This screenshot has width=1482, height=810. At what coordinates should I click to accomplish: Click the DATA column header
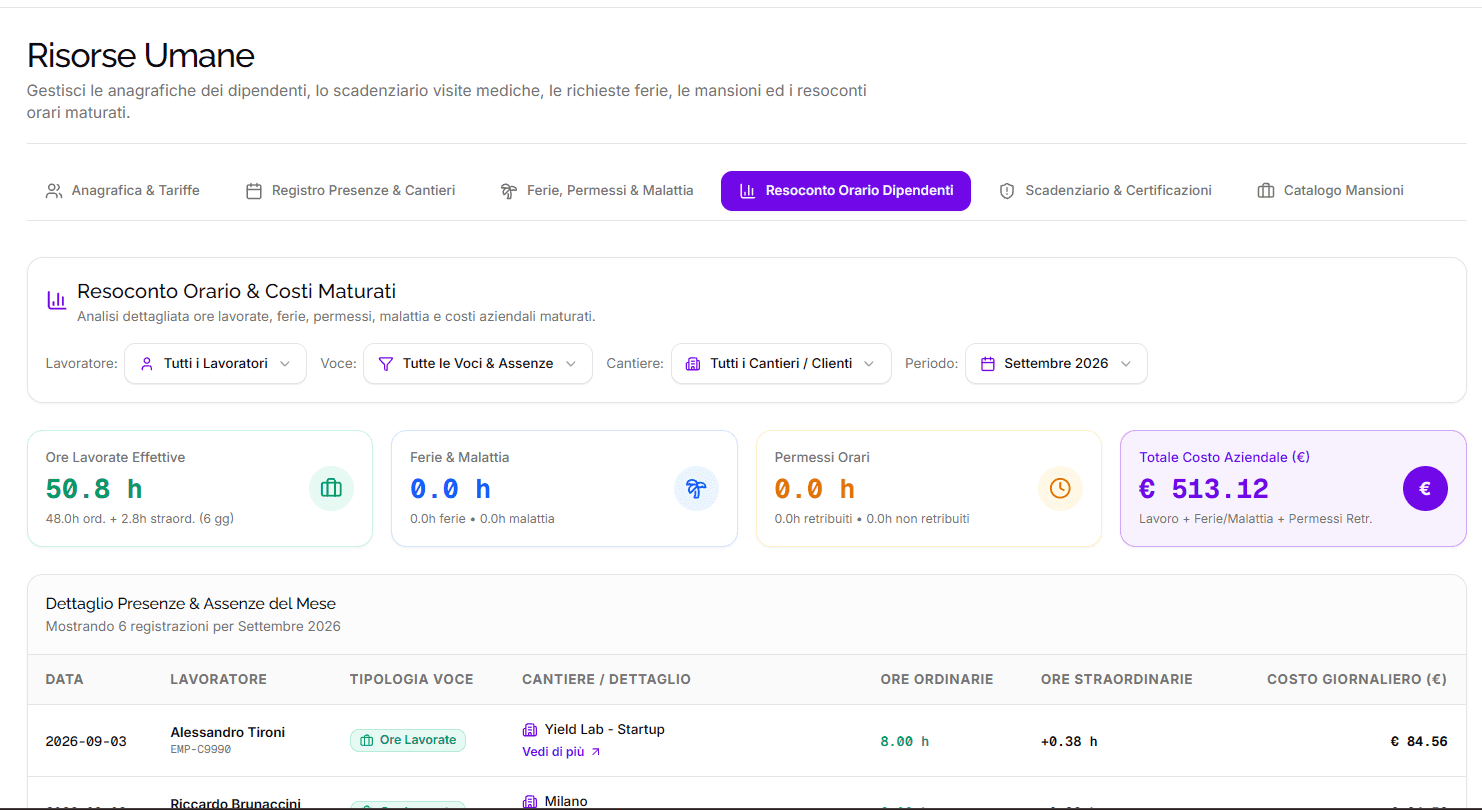click(x=65, y=680)
